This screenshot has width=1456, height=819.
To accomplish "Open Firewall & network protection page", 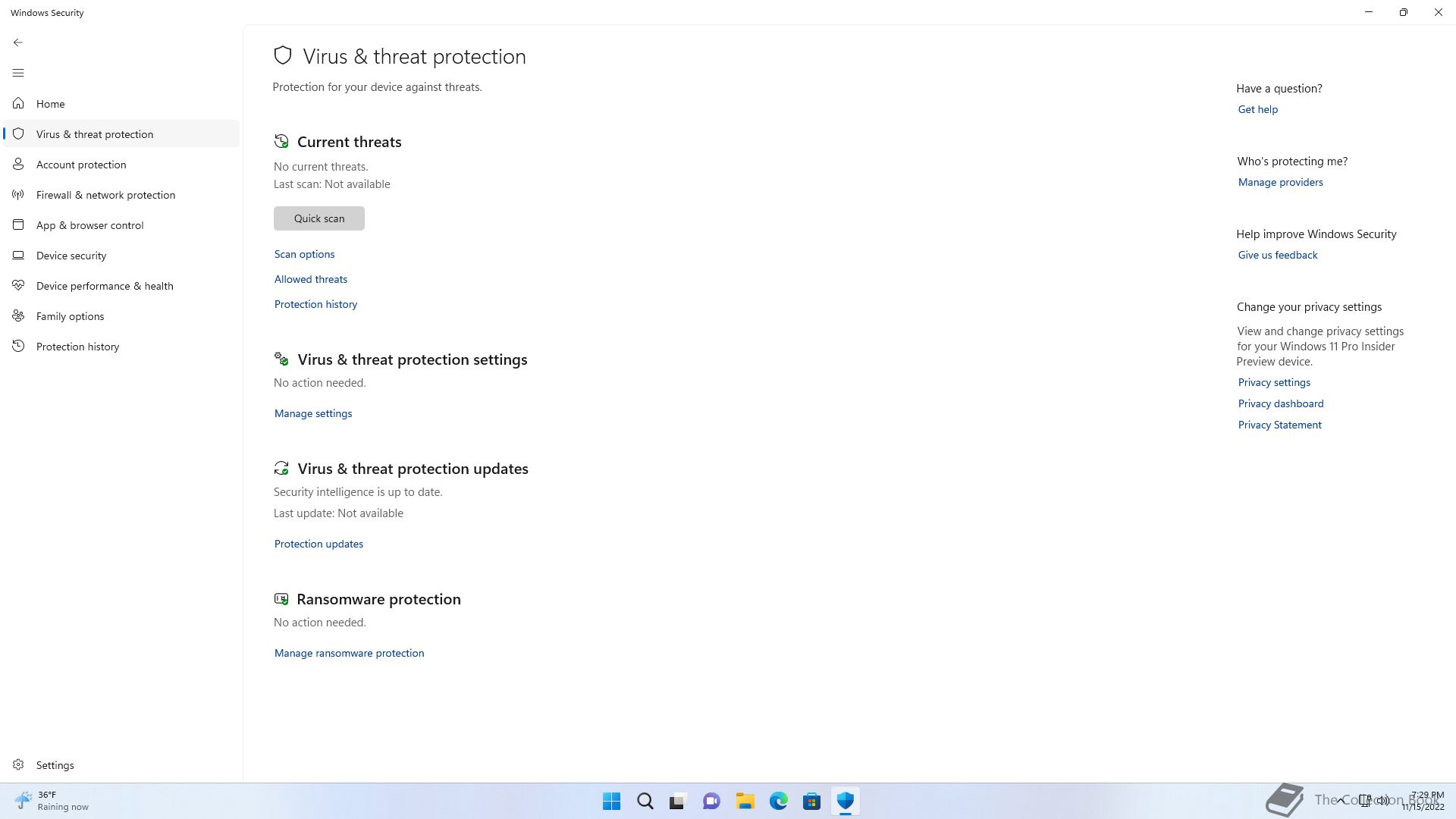I will point(121,194).
